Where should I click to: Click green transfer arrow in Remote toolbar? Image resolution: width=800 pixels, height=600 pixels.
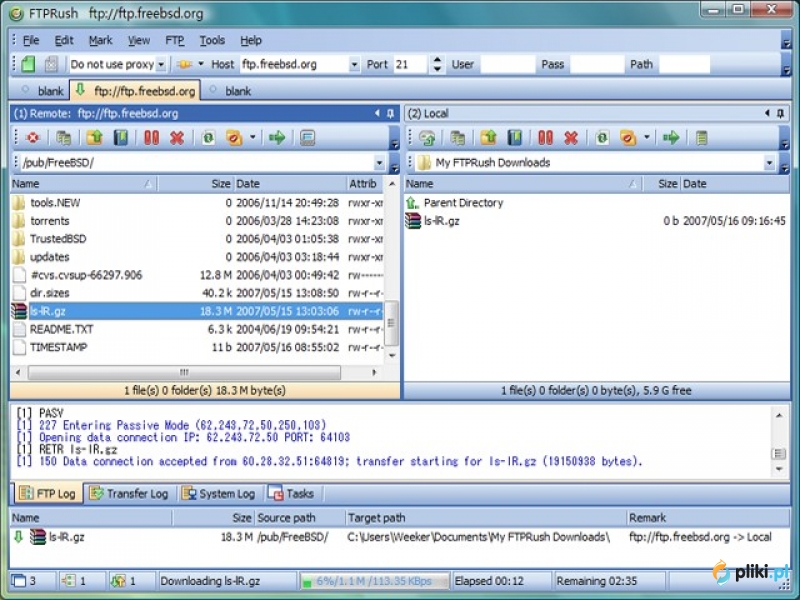tap(277, 137)
